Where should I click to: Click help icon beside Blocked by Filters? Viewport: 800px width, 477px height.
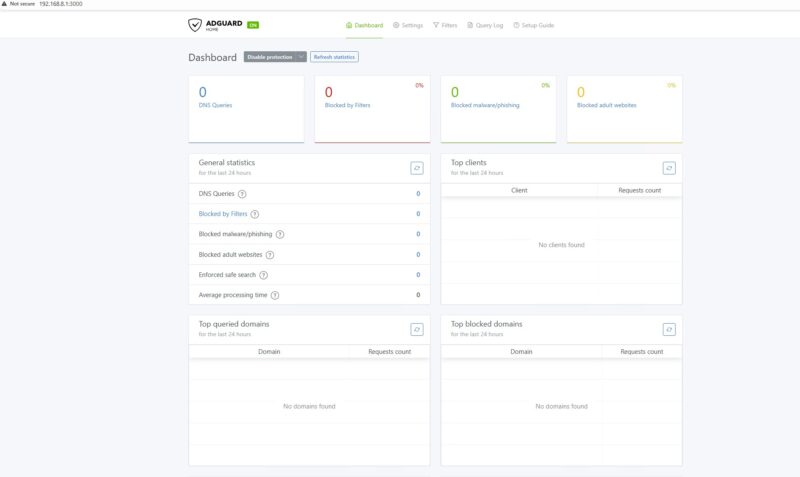(x=255, y=214)
